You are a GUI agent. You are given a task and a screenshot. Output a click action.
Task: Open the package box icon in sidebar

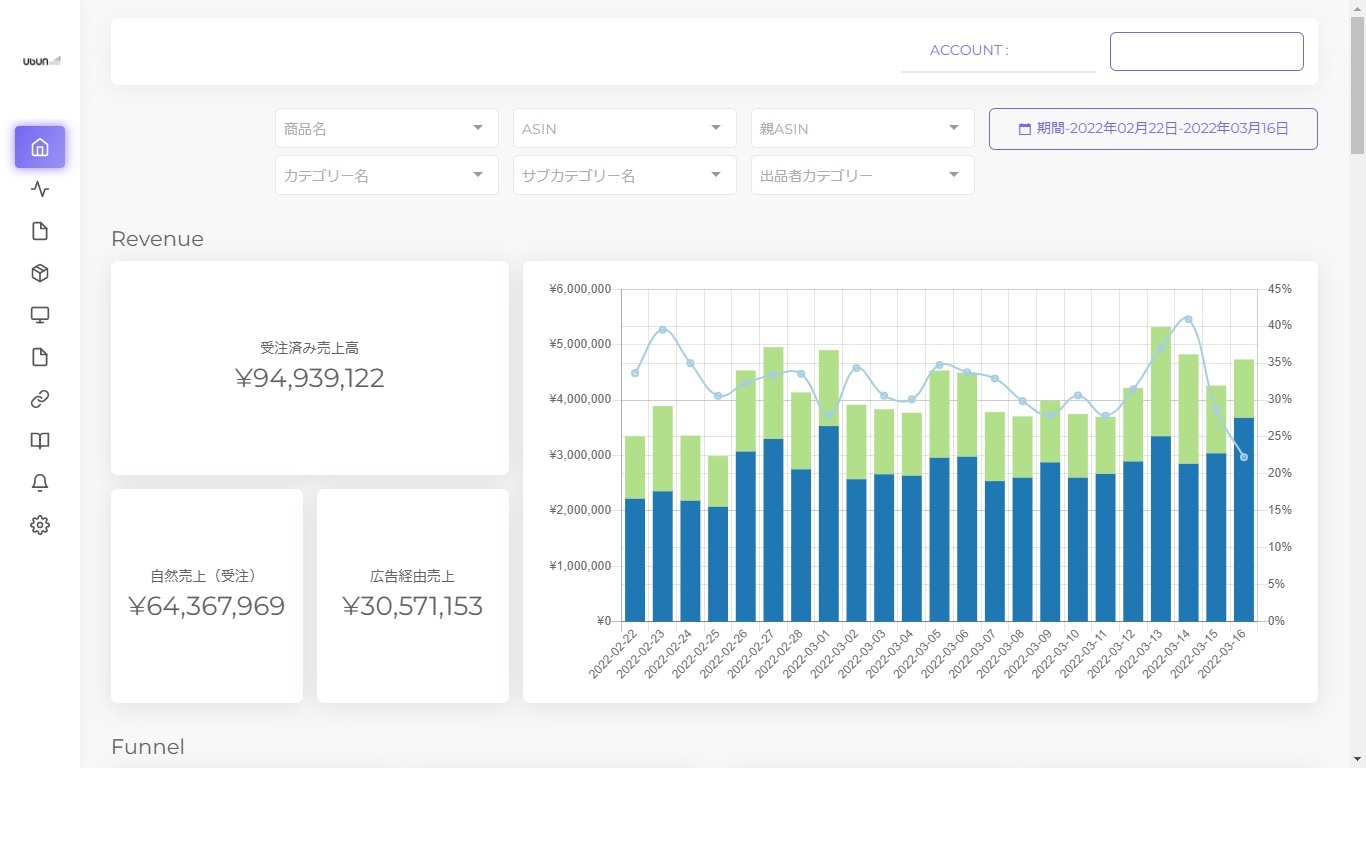point(40,273)
